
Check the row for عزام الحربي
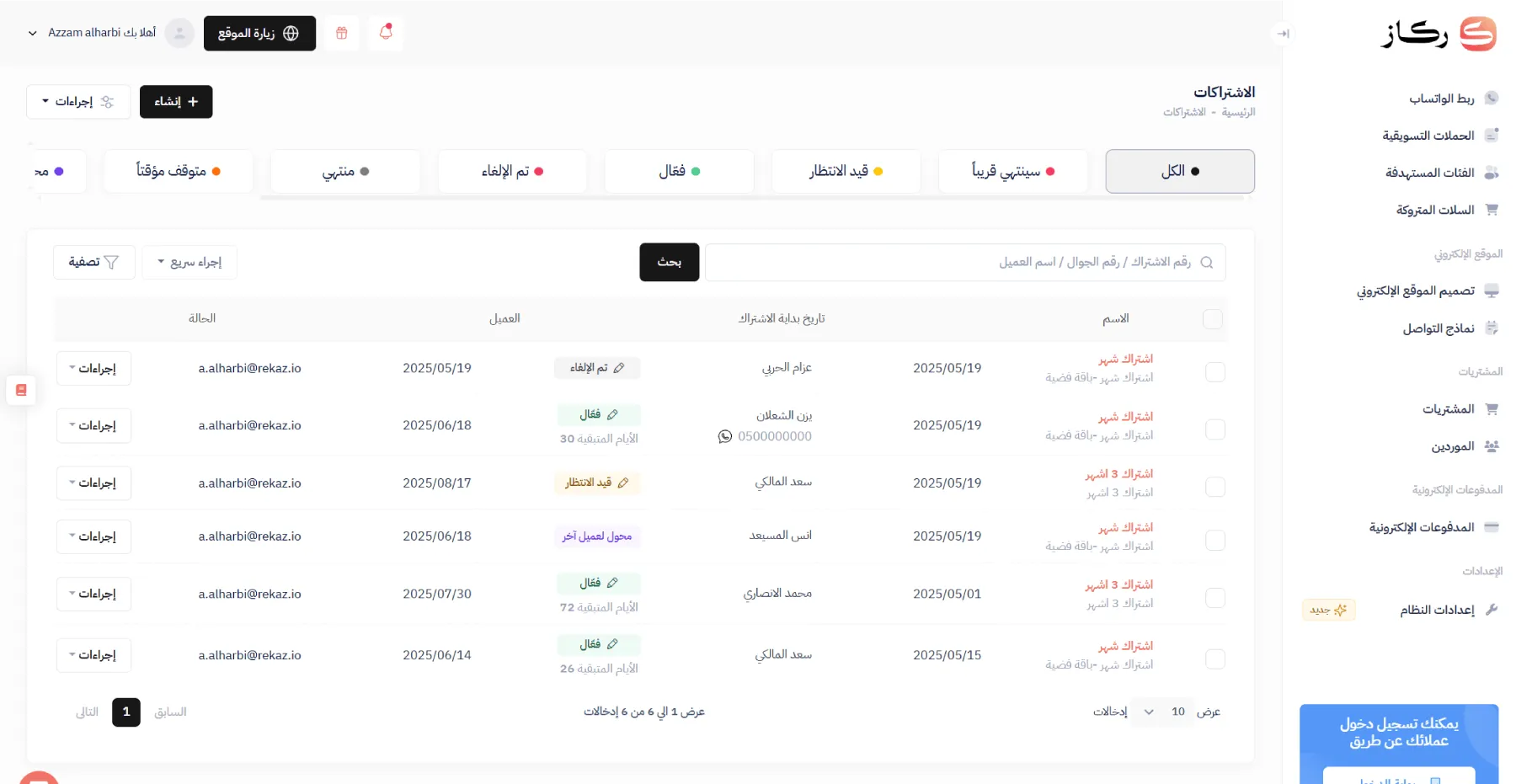(x=1214, y=372)
